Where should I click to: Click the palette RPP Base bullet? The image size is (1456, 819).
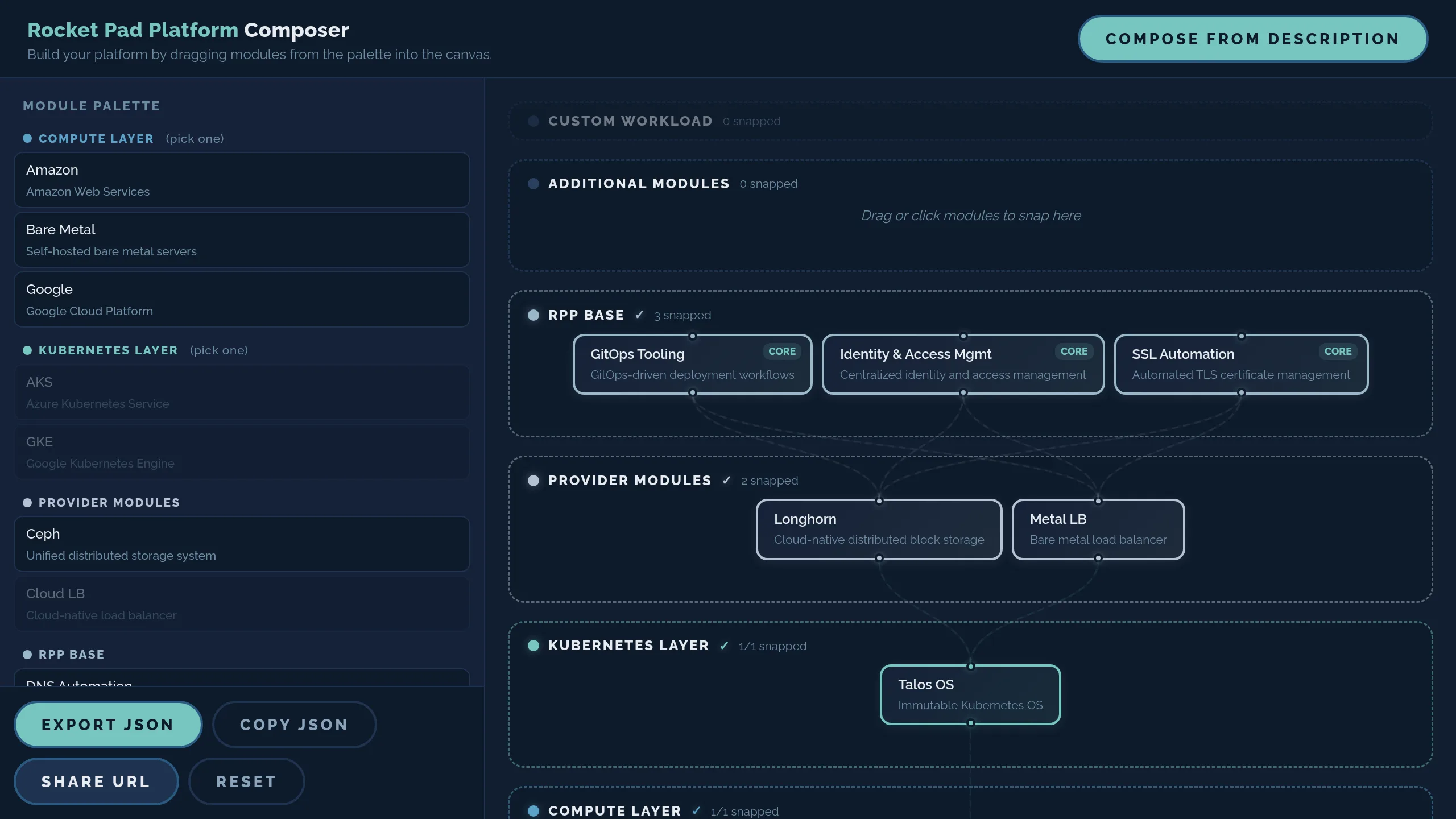(27, 655)
